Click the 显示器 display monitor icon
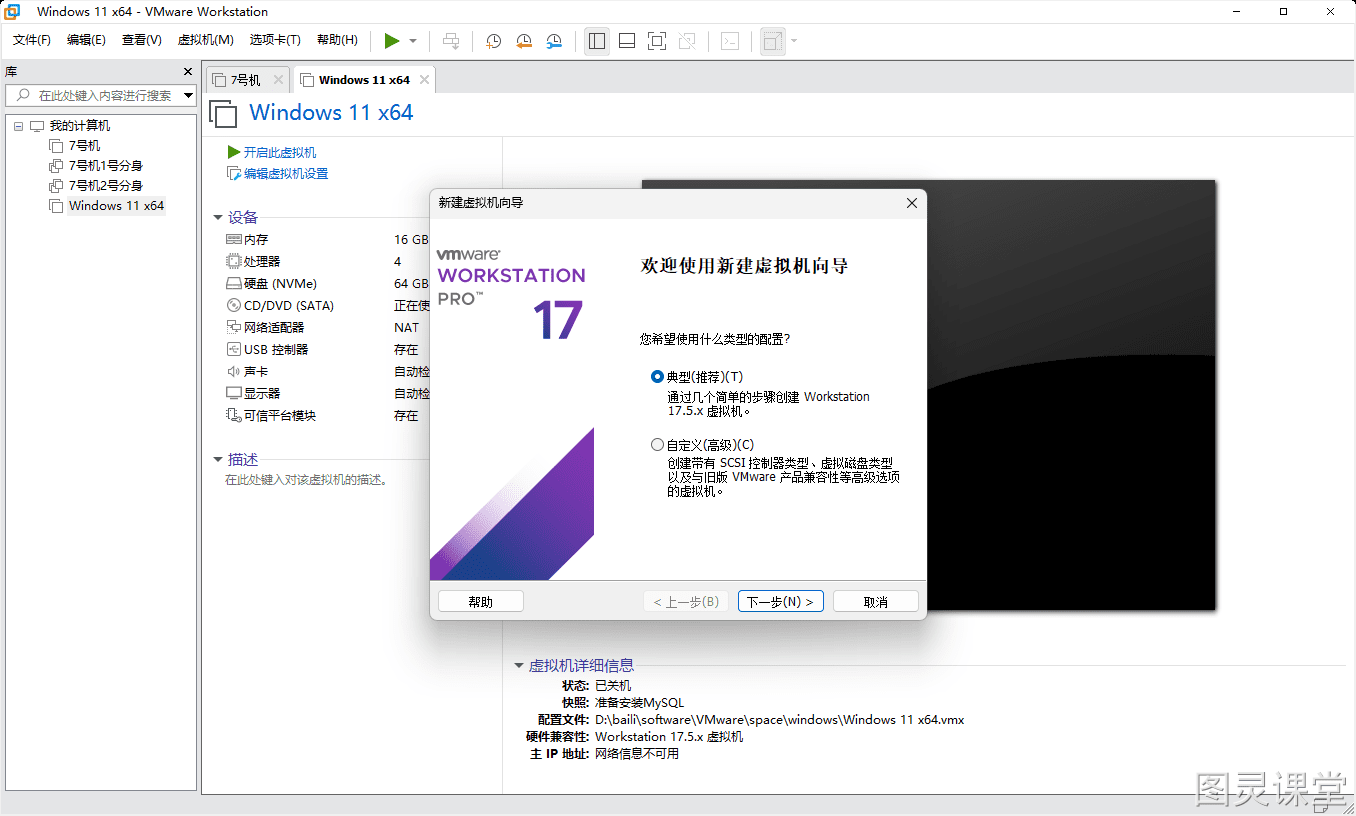This screenshot has height=816, width=1356. (234, 394)
